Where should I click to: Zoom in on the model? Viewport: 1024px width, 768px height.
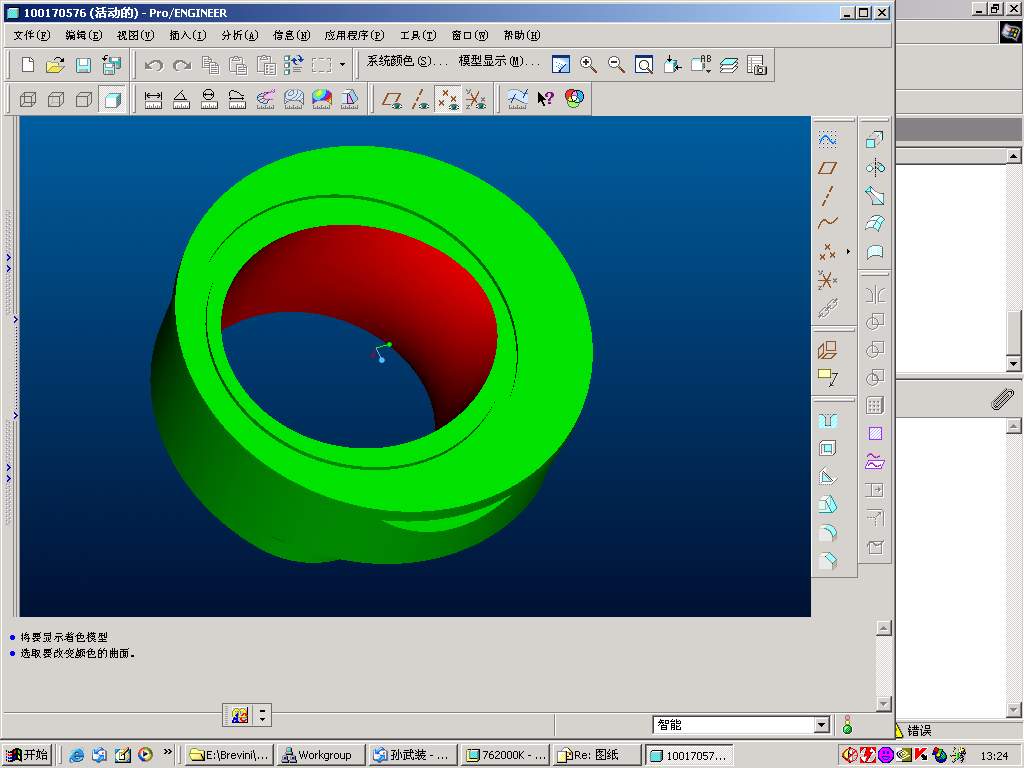point(588,65)
